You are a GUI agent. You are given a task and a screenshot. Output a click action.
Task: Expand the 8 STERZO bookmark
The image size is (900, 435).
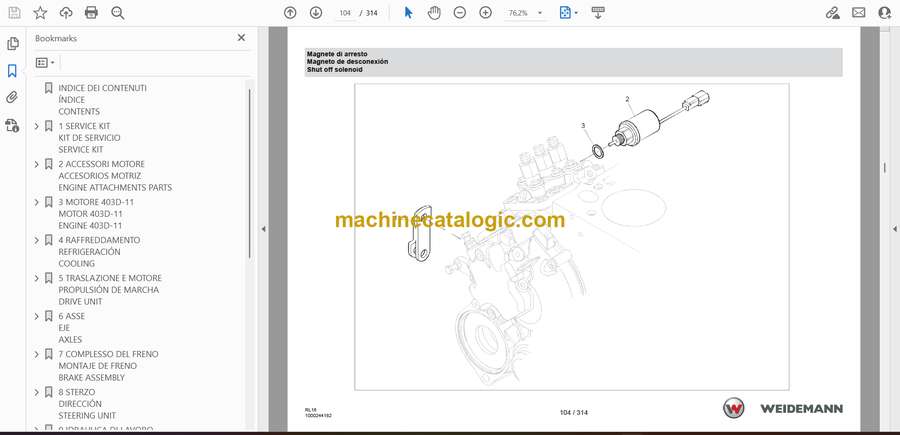(x=37, y=392)
